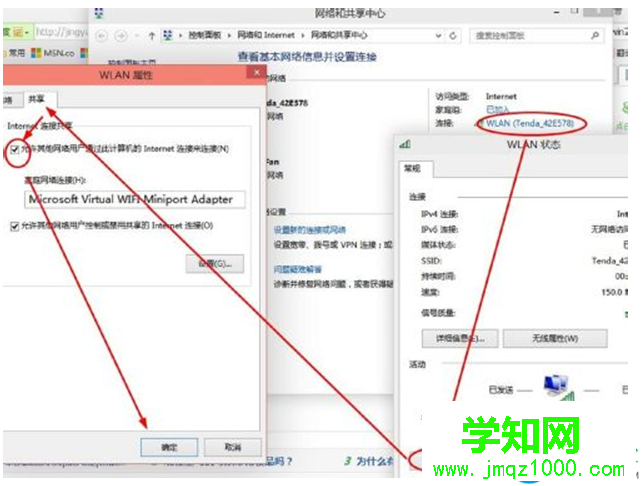Image resolution: width=641 pixels, height=486 pixels.
Task: Open Microsoft Virtual WiFi Miniport Adapter dropdown
Action: [135, 199]
